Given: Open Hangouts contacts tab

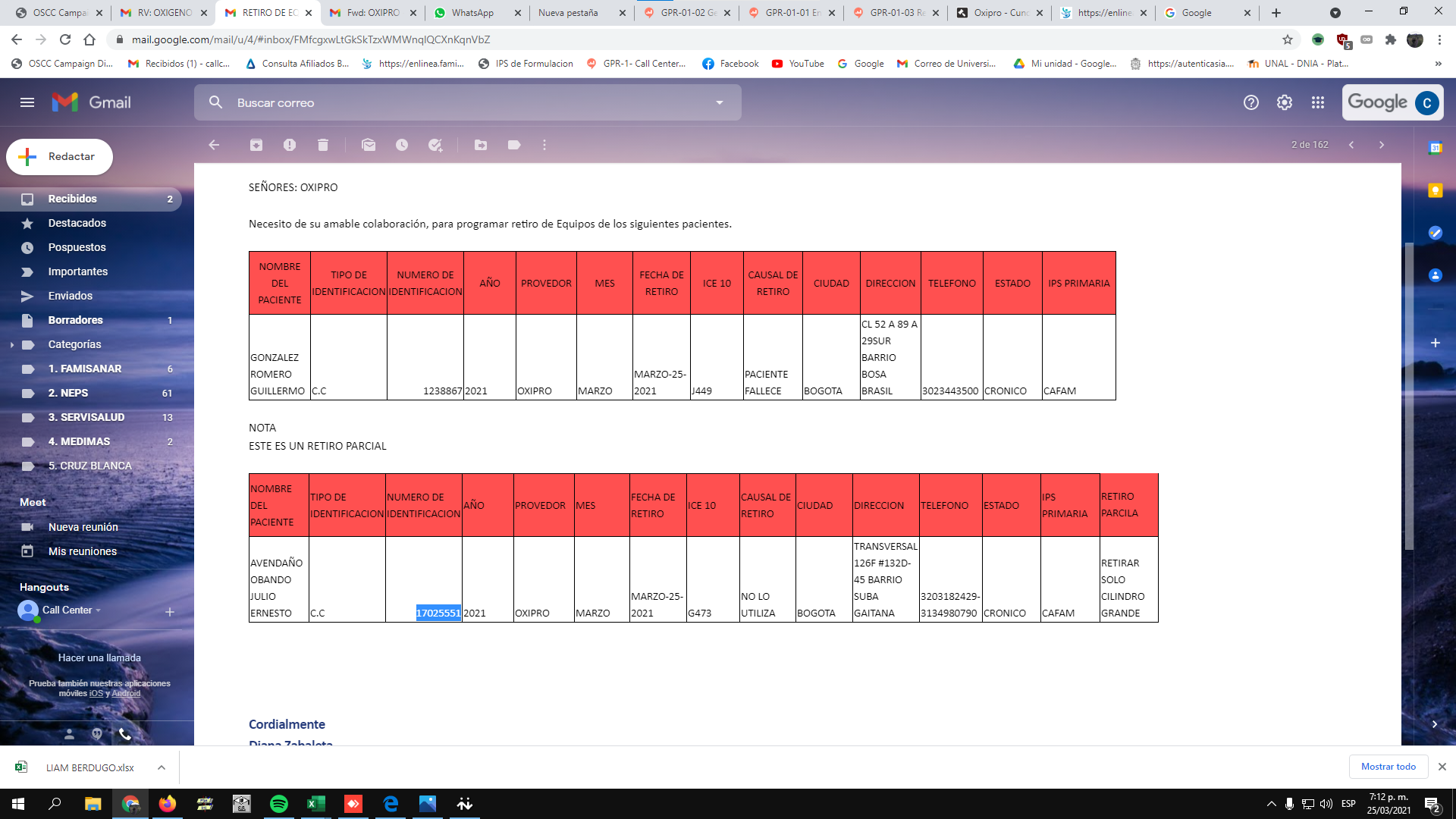Looking at the screenshot, I should tap(69, 734).
